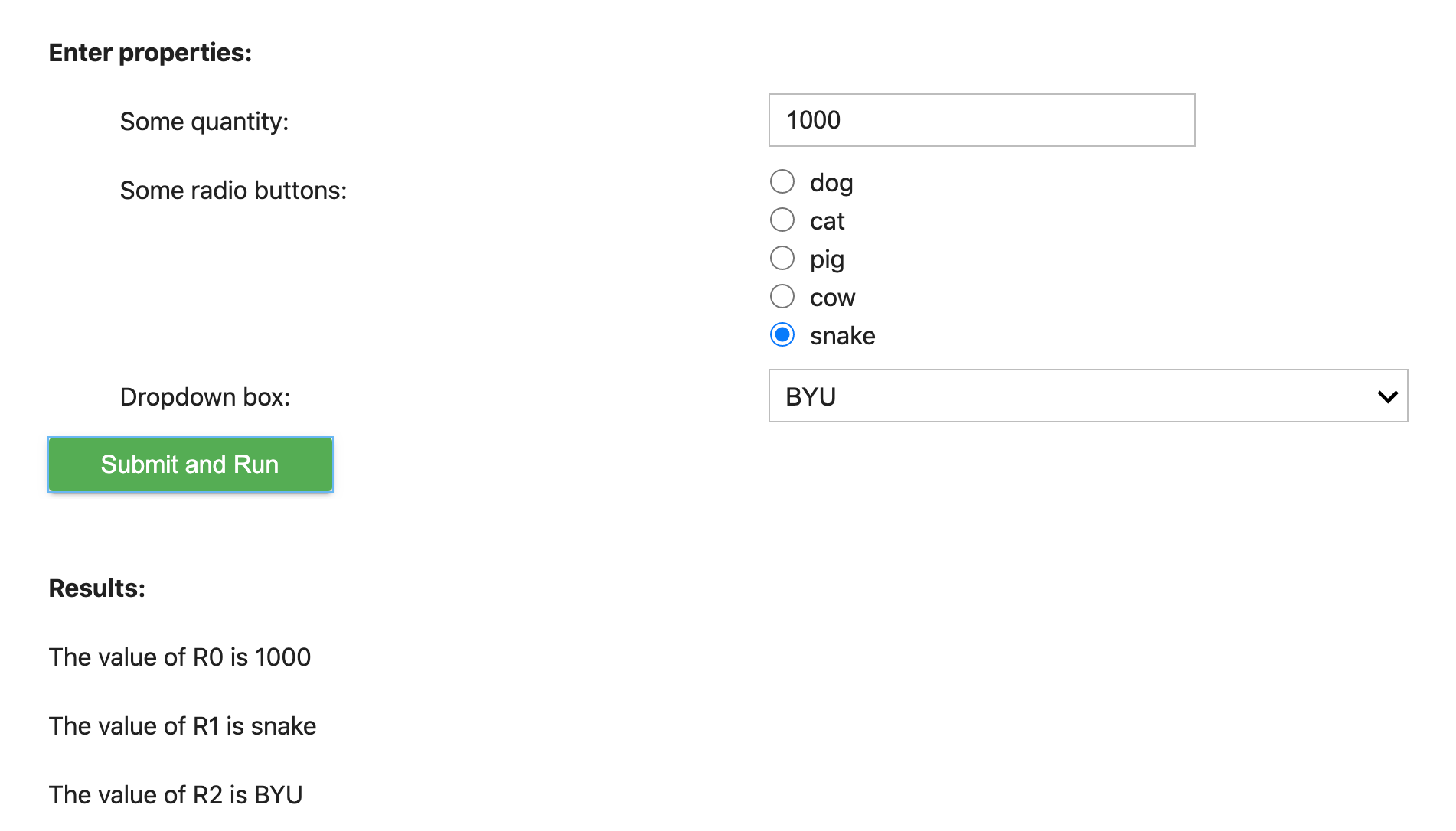Choose the pig radio button circle

(x=782, y=258)
